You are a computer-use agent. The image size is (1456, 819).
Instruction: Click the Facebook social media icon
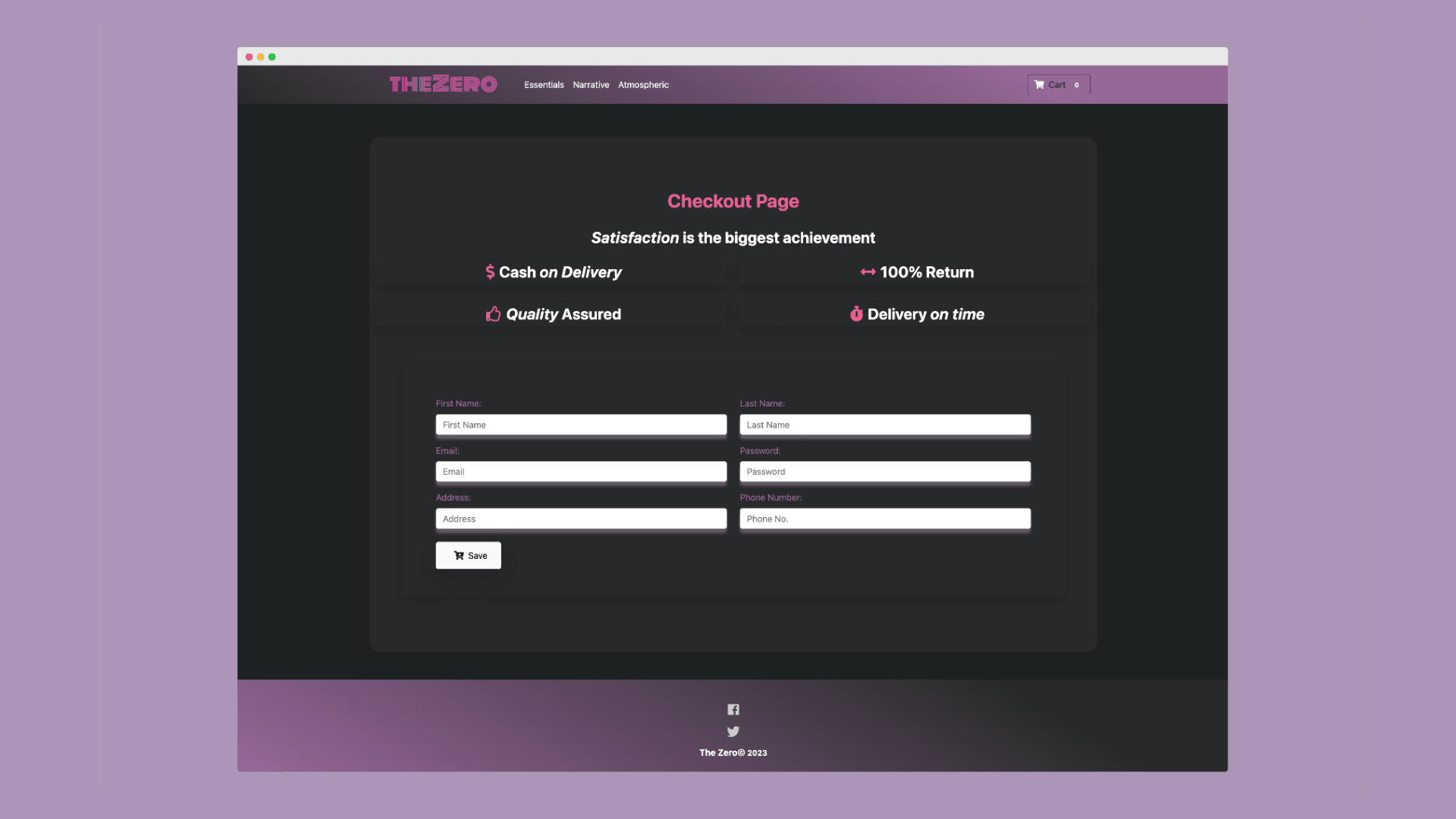733,710
